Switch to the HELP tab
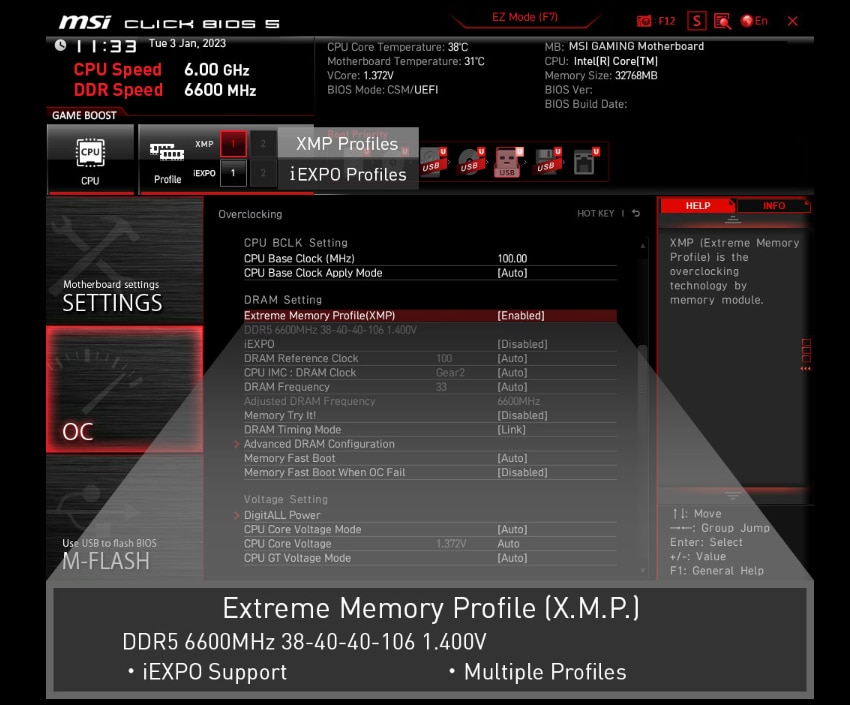This screenshot has height=705, width=850. (x=698, y=206)
